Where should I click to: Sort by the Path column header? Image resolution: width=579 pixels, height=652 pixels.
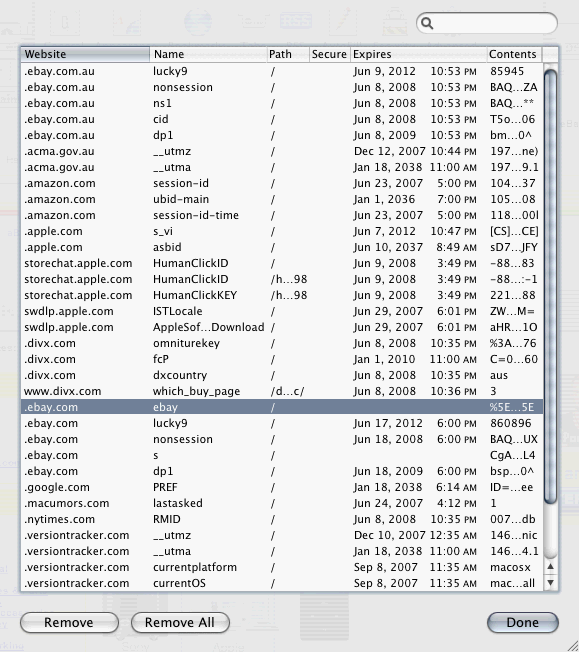click(288, 54)
